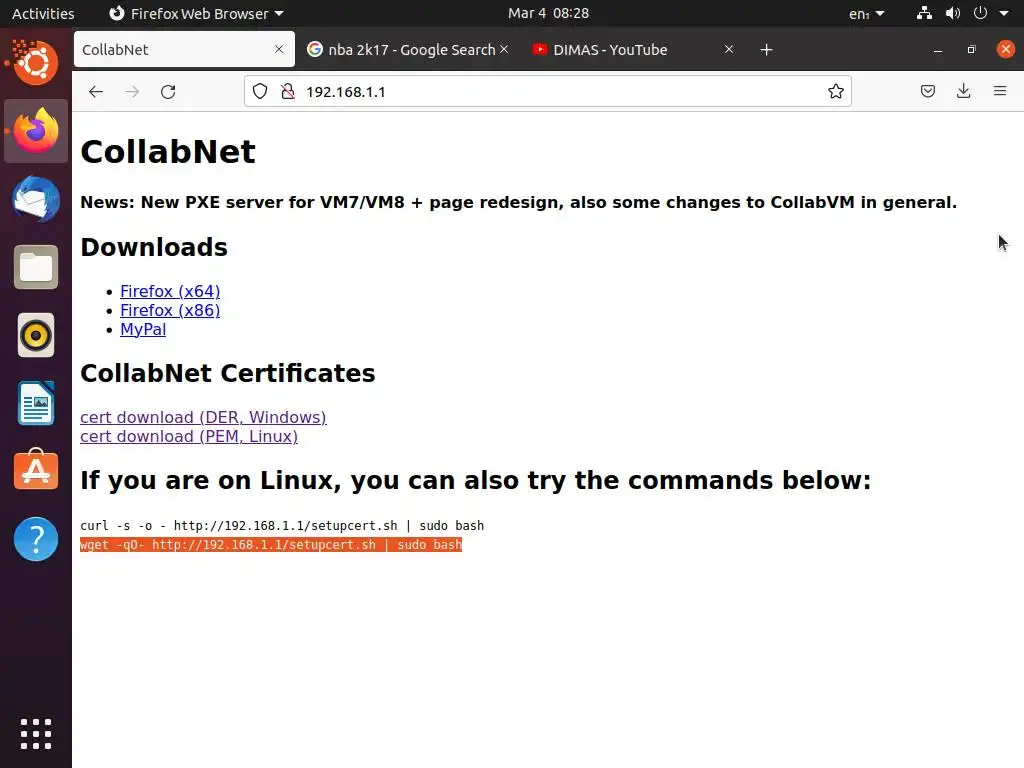The width and height of the screenshot is (1024, 768).
Task: Launch Firefox from the dock
Action: point(36,131)
